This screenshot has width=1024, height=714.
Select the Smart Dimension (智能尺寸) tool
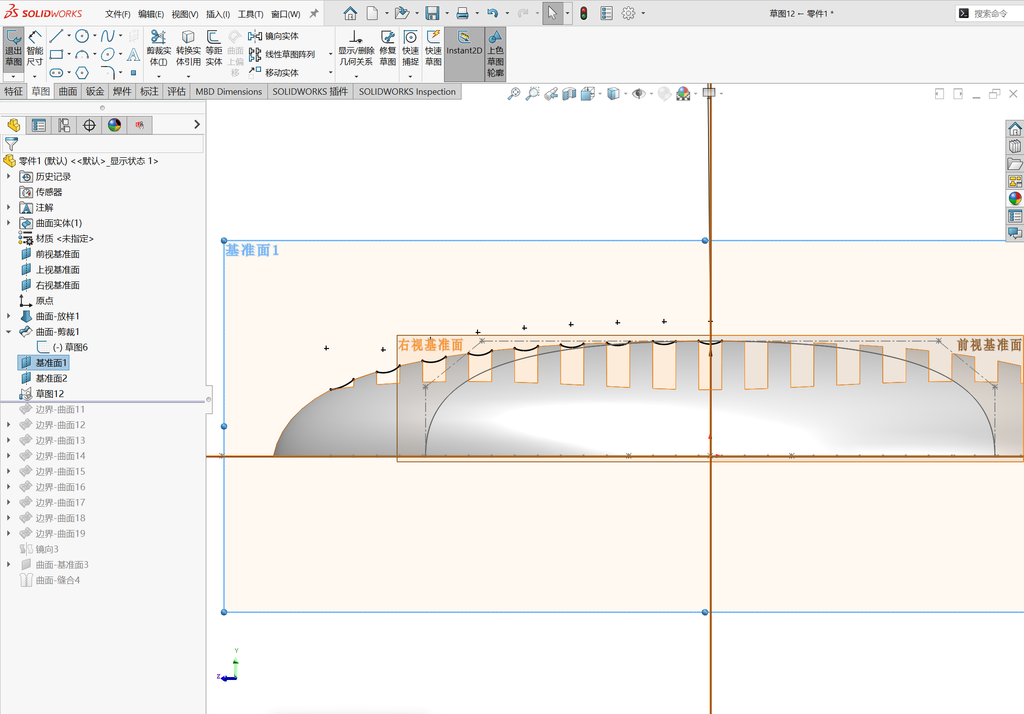point(35,49)
